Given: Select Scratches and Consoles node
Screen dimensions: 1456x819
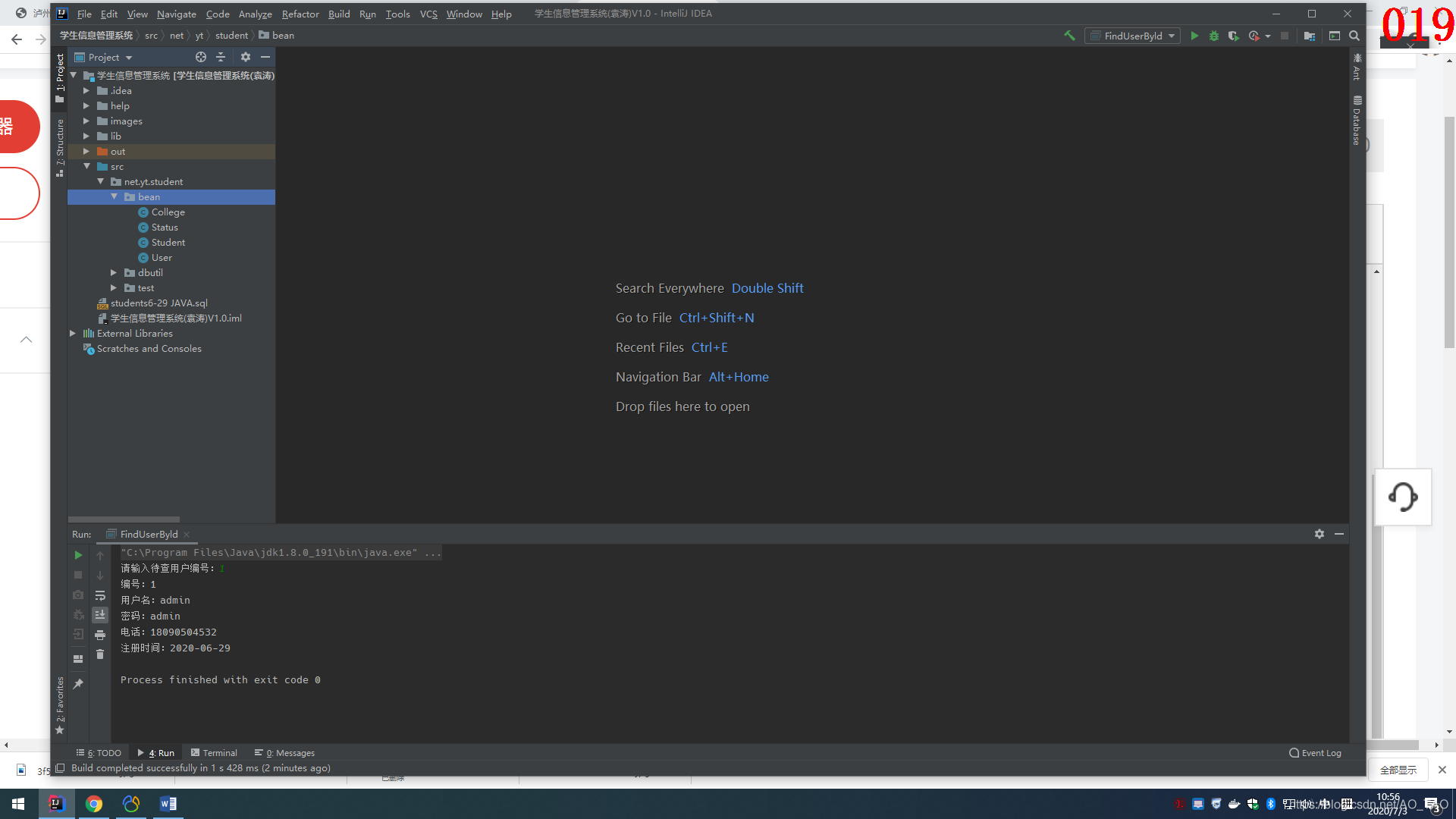Looking at the screenshot, I should pos(149,349).
